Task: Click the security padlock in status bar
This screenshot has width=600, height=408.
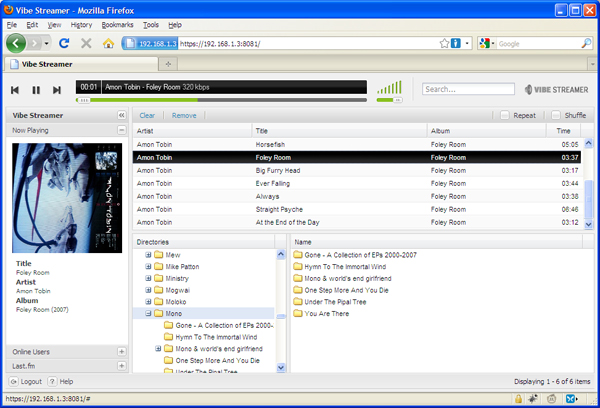Action: pyautogui.click(x=518, y=399)
